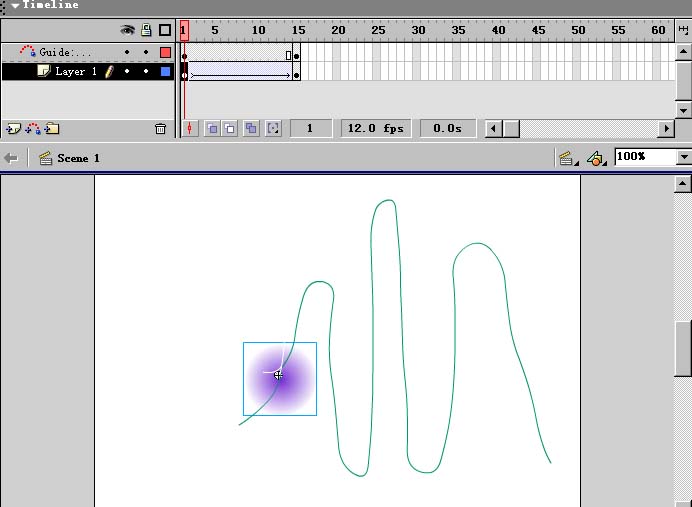Select the Guide layer keyframe at frame 15
The image size is (692, 507).
pyautogui.click(x=296, y=53)
